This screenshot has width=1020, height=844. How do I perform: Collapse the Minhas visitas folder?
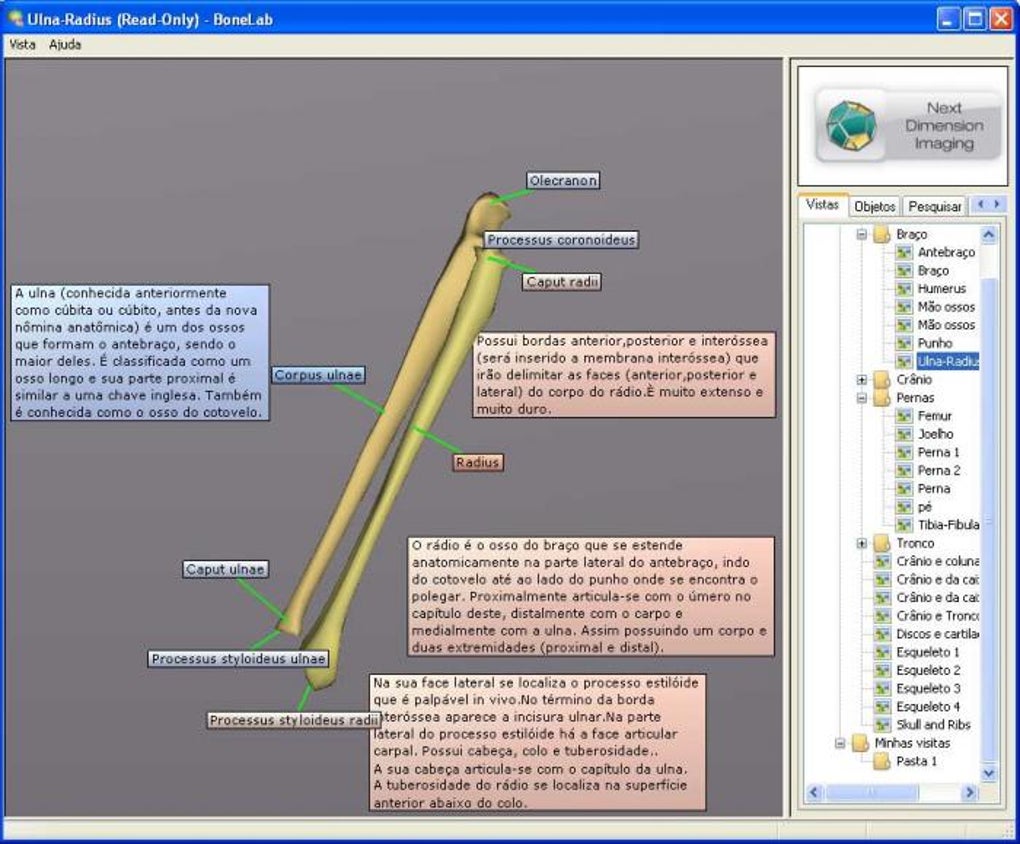(840, 742)
